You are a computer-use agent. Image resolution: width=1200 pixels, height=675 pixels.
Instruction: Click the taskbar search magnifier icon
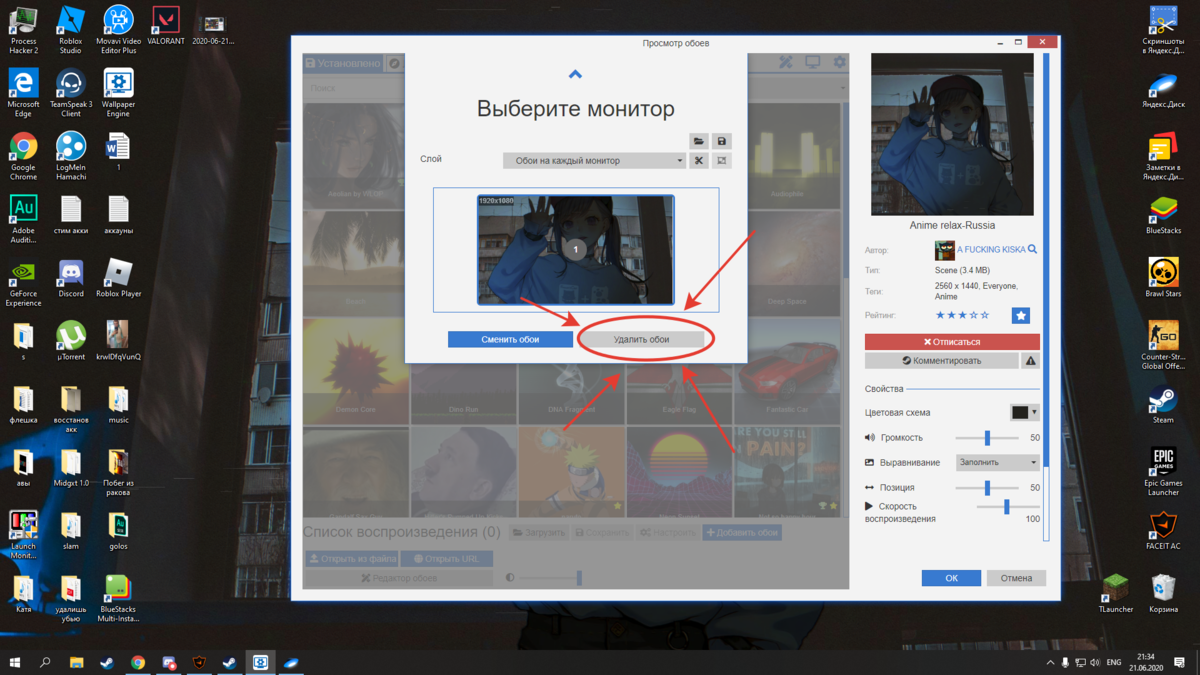(45, 662)
